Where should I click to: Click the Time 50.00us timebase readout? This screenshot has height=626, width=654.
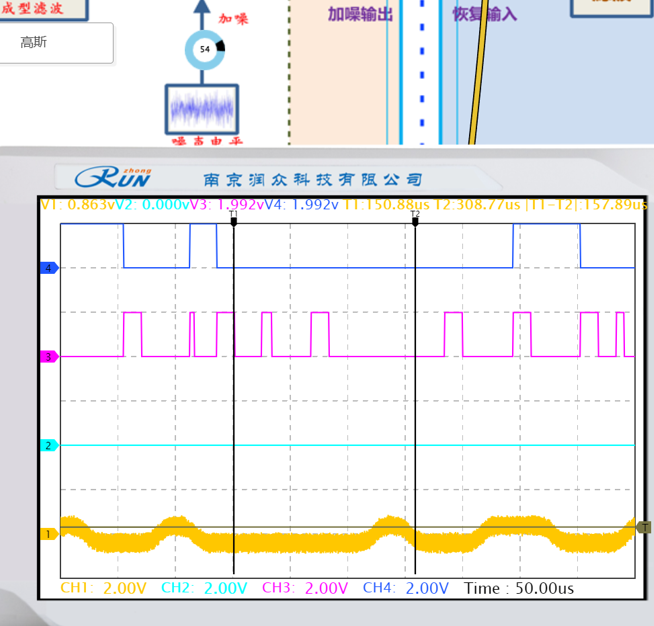point(520,588)
